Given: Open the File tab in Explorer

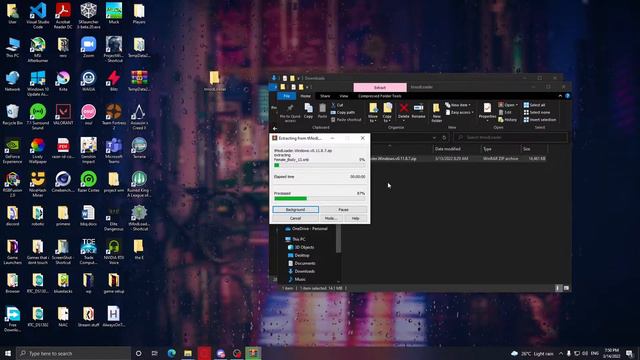Looking at the screenshot, I should [287, 96].
